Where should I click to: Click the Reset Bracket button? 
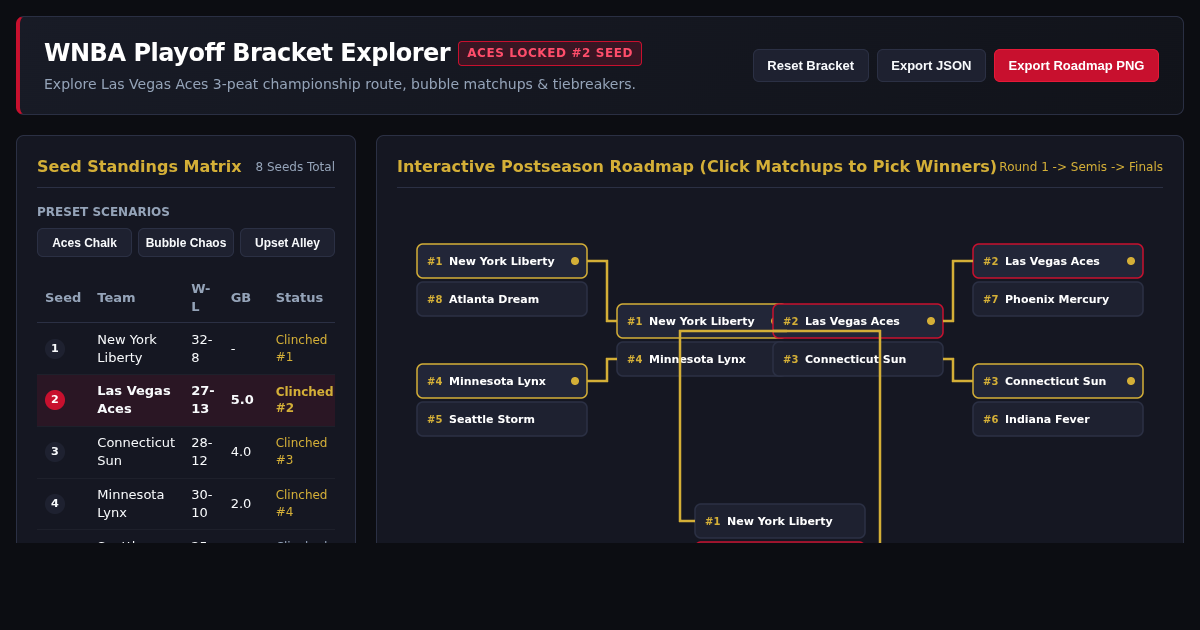[x=811, y=65]
